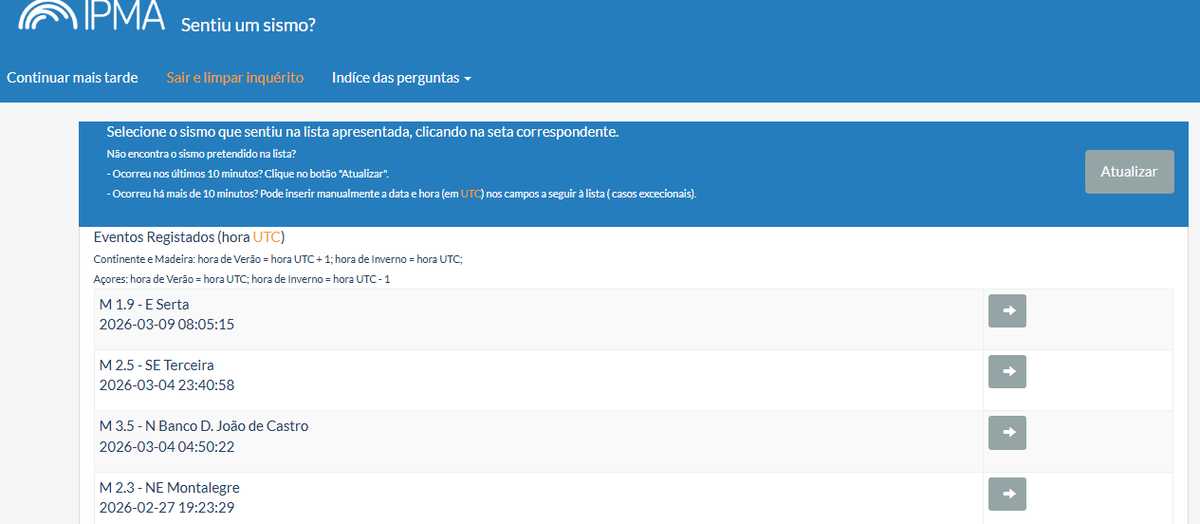Click date '2026-02-27 19:23:29'
The width and height of the screenshot is (1200, 524).
[x=167, y=507]
